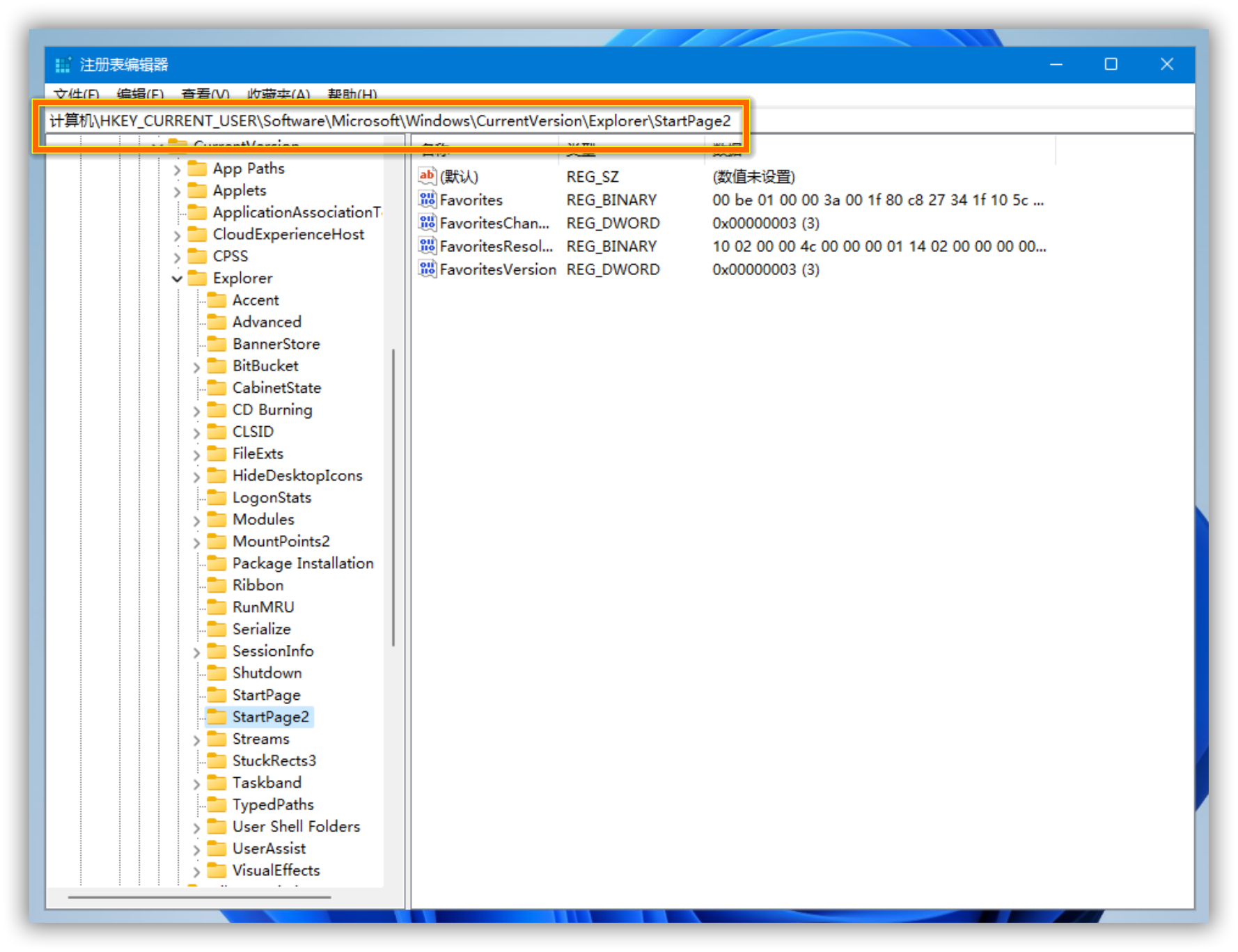Screen dimensions: 1238x952
Task: Click the Shutdown folder icon
Action: click(x=217, y=673)
